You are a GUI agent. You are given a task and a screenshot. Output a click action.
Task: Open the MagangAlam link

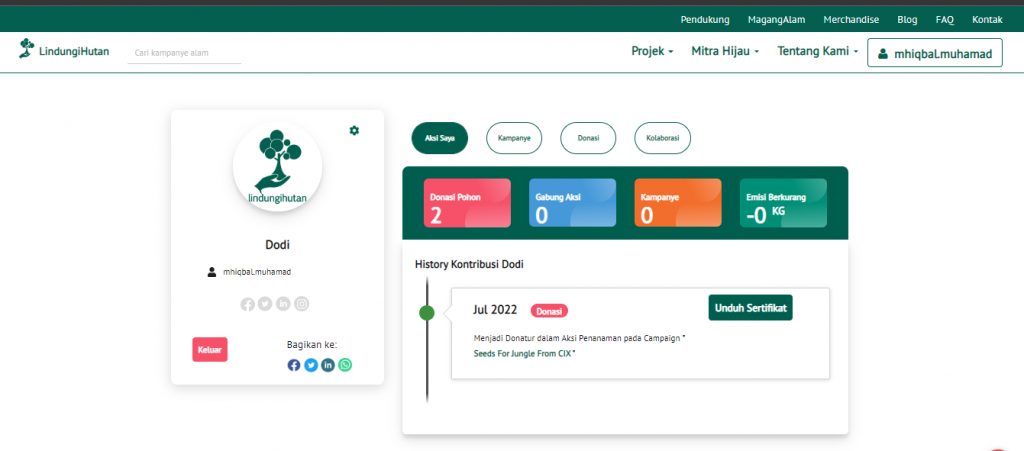776,20
